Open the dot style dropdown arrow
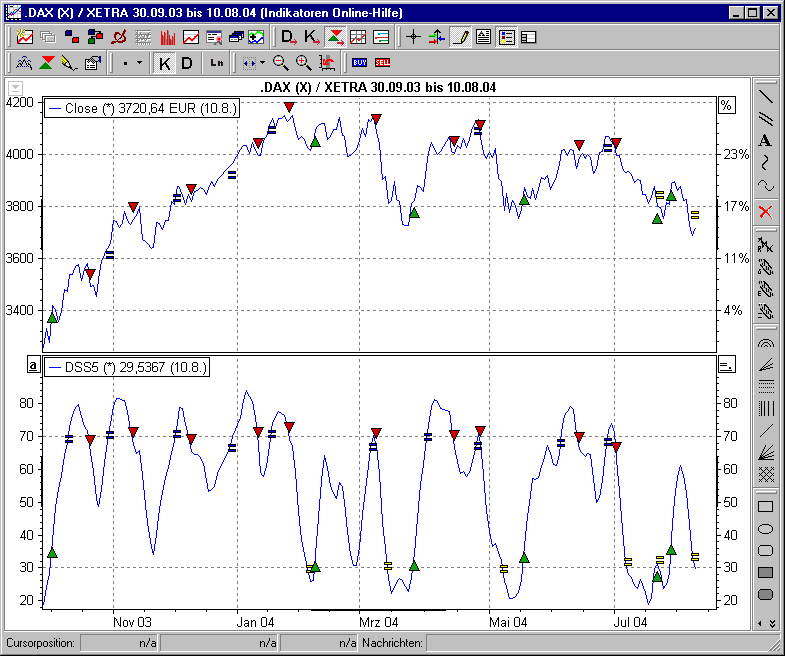 click(x=139, y=63)
